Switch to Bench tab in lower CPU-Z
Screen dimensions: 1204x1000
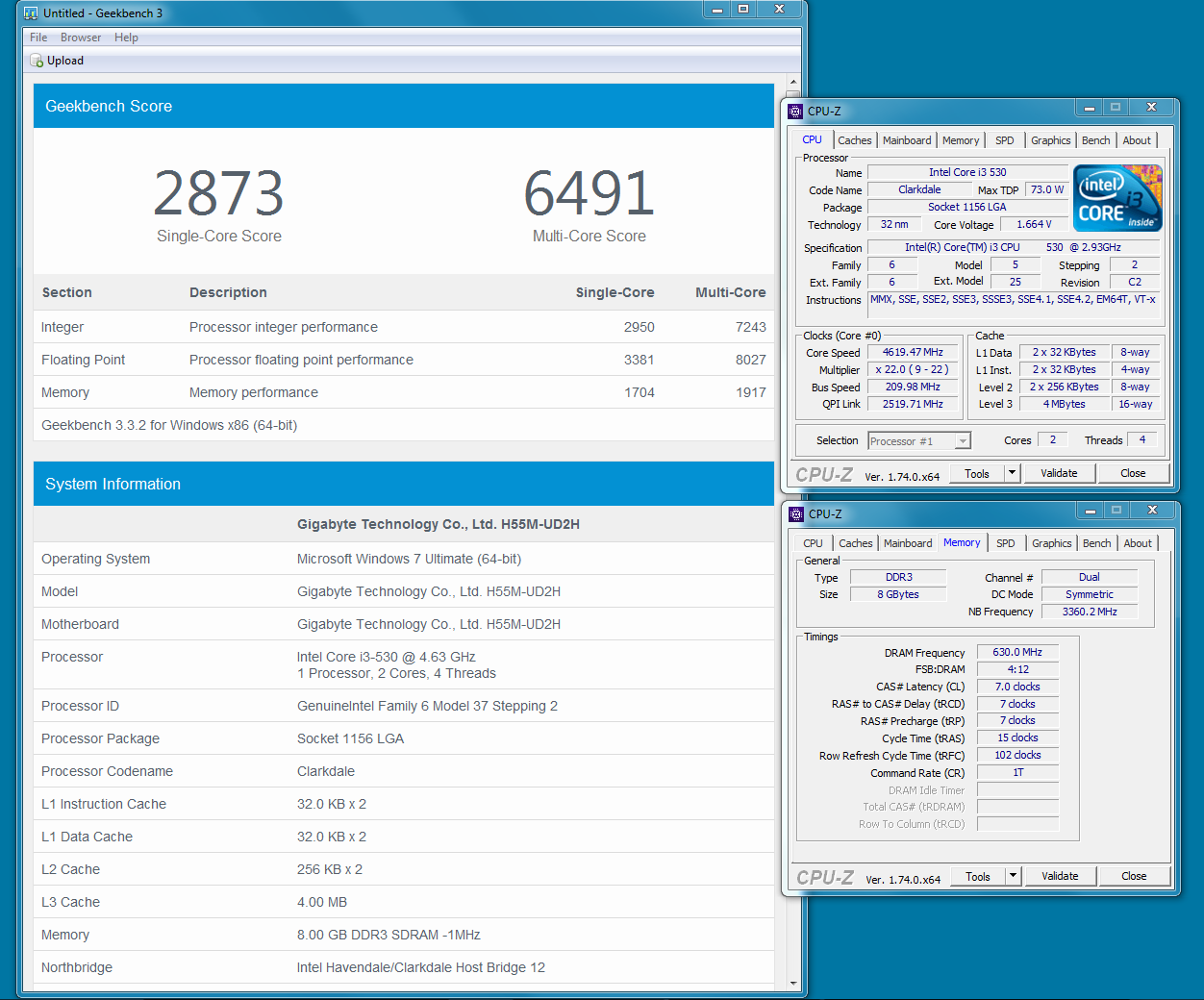click(x=1097, y=543)
